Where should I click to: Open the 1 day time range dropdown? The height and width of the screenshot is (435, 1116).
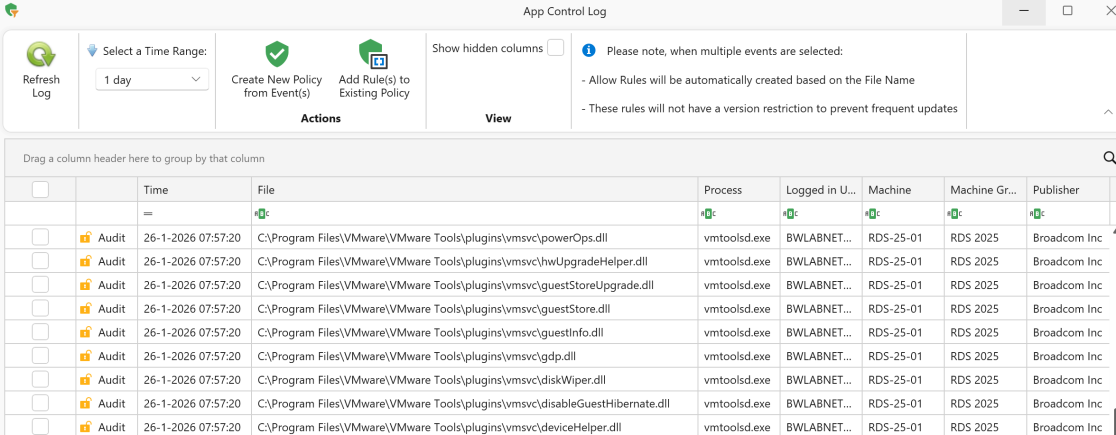152,80
